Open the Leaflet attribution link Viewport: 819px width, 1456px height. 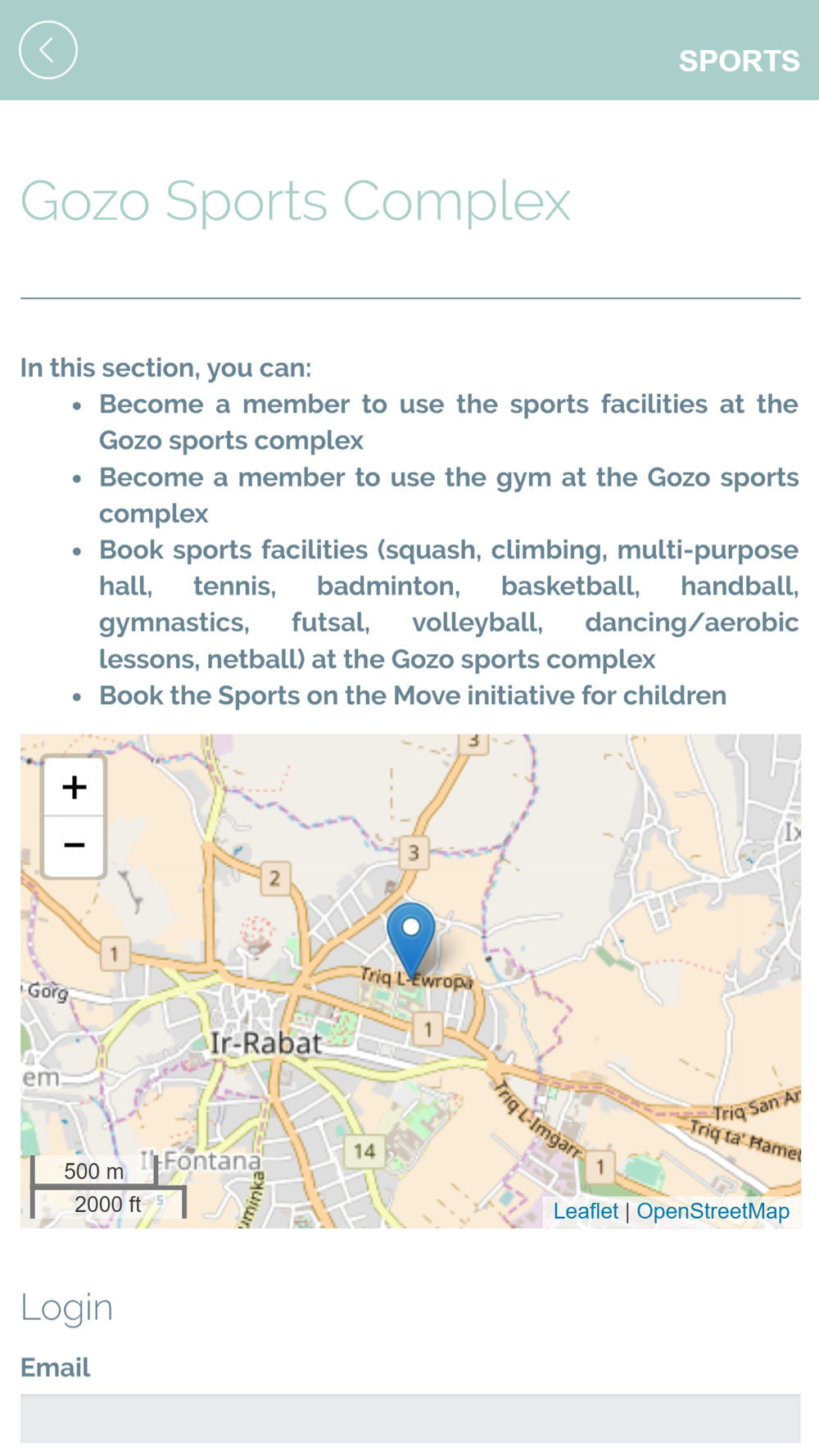coord(586,1211)
